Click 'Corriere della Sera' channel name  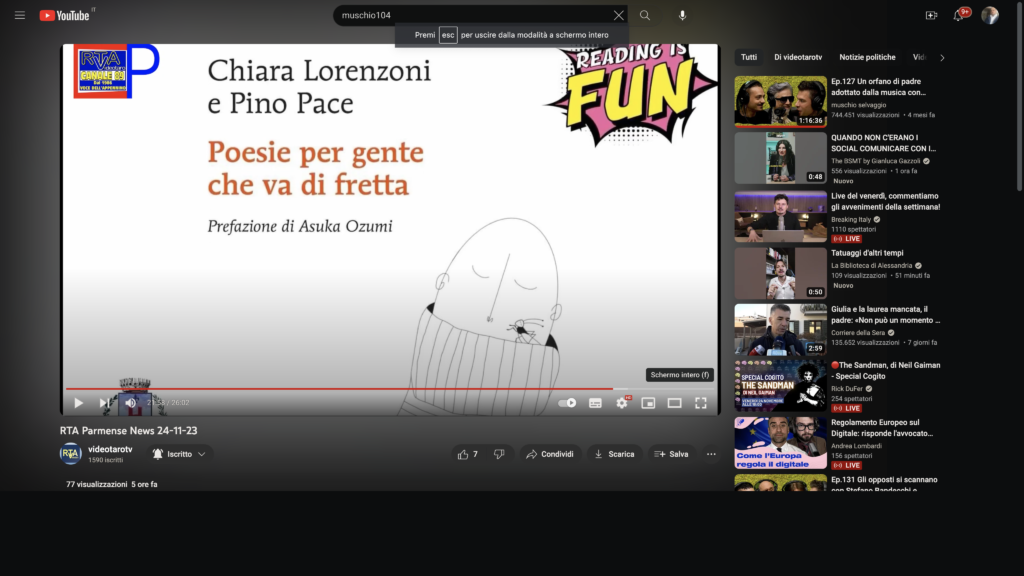(858, 332)
